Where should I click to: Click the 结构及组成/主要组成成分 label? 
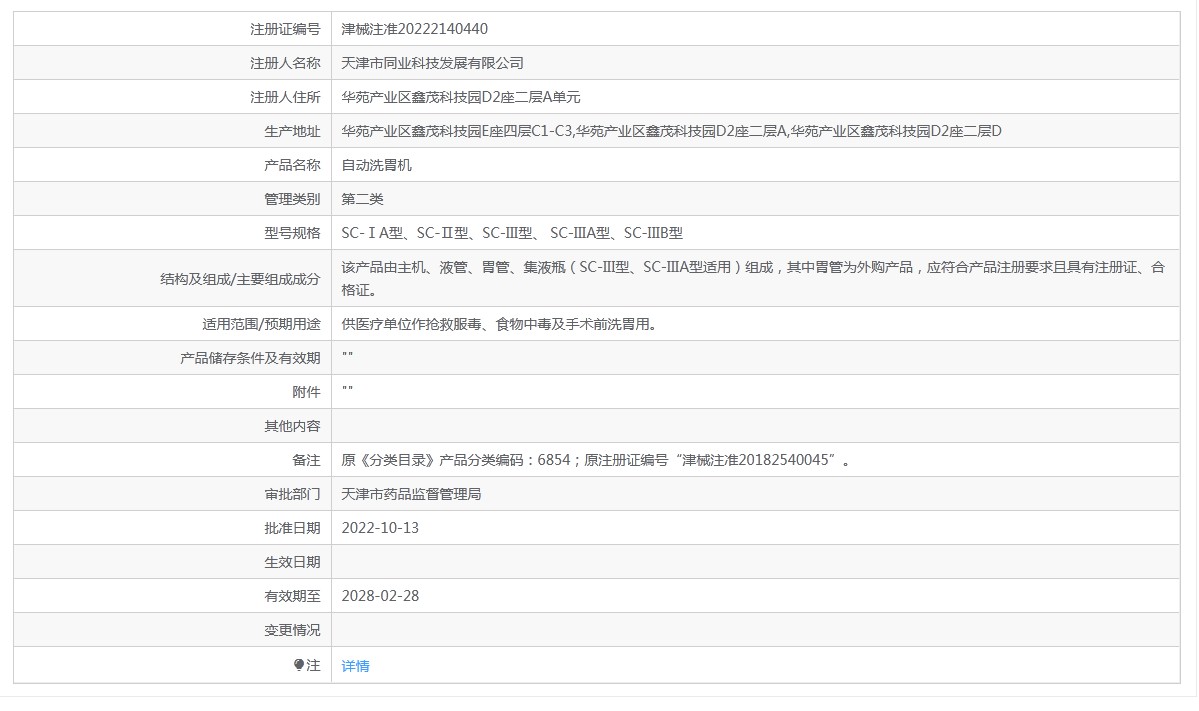240,279
